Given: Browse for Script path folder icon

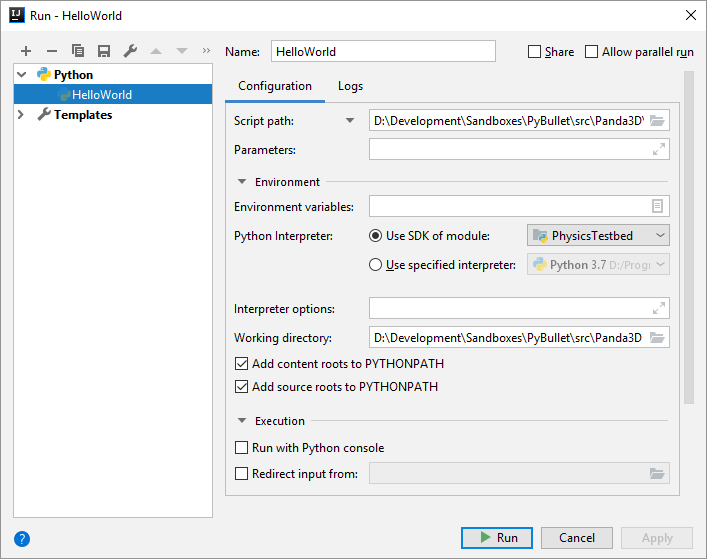Looking at the screenshot, I should [657, 121].
